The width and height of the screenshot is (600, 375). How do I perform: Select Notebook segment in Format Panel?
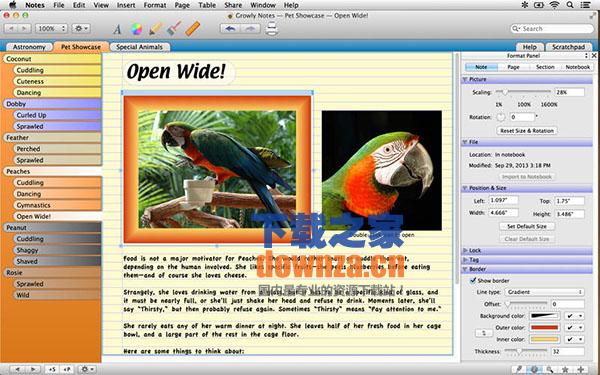pyautogui.click(x=577, y=67)
